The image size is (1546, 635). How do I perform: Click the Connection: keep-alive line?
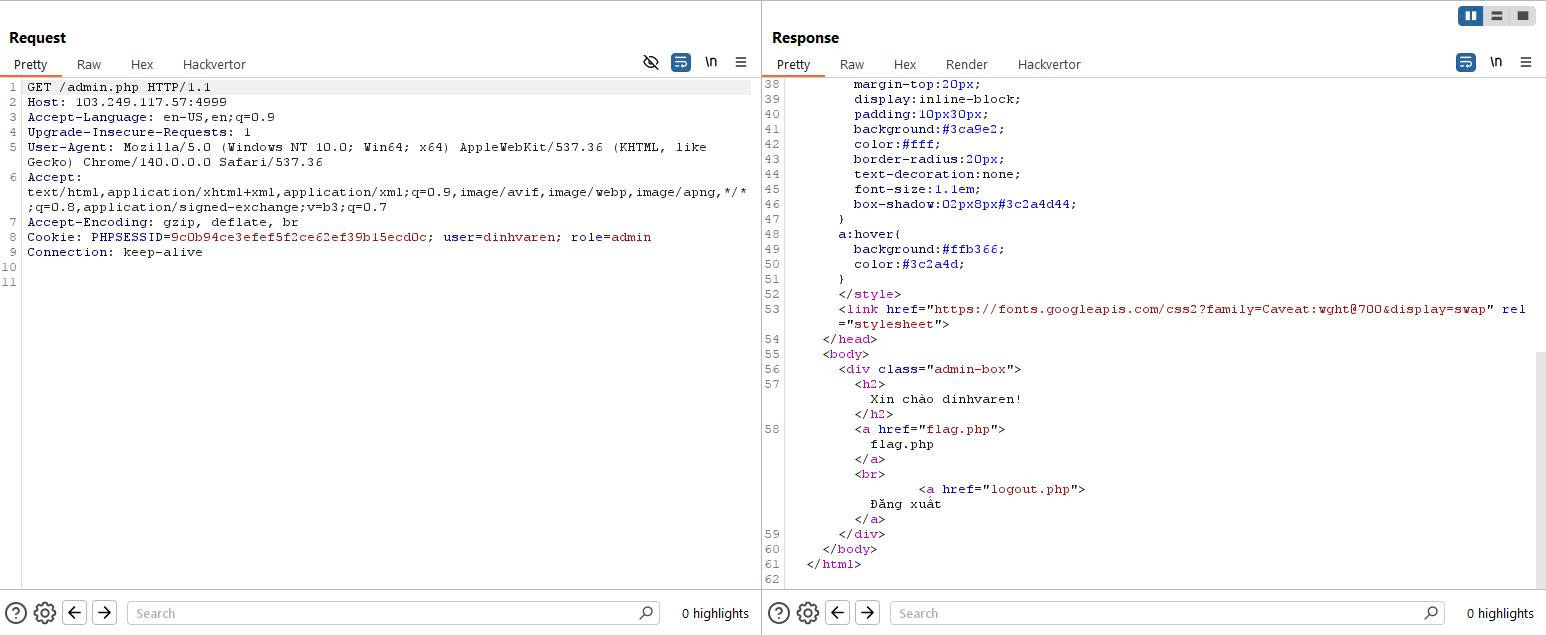(x=115, y=252)
